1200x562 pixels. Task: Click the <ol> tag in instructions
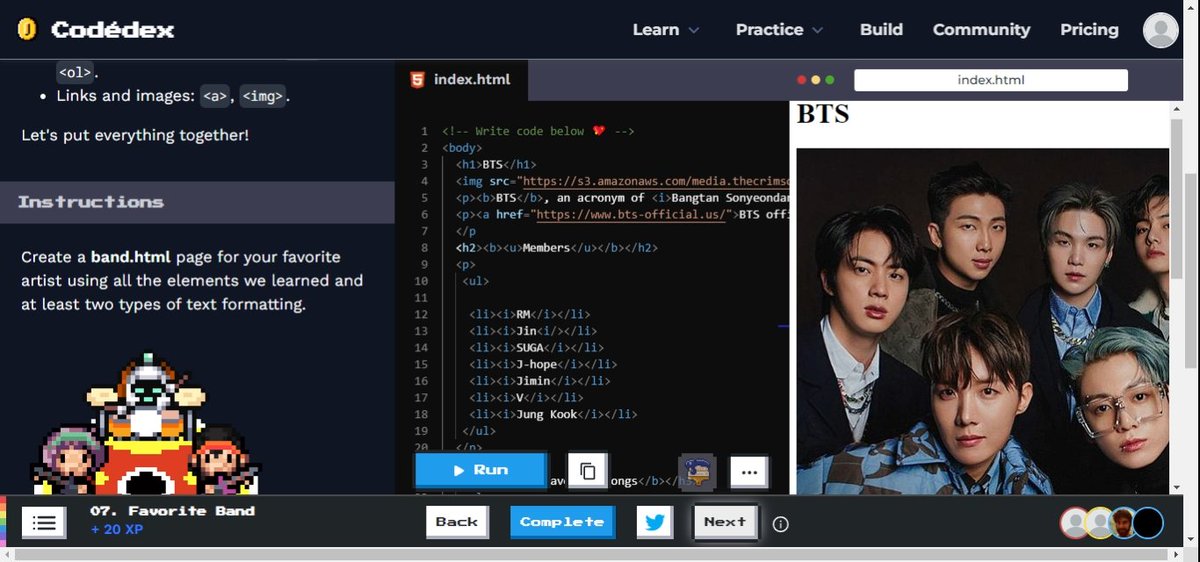(75, 72)
